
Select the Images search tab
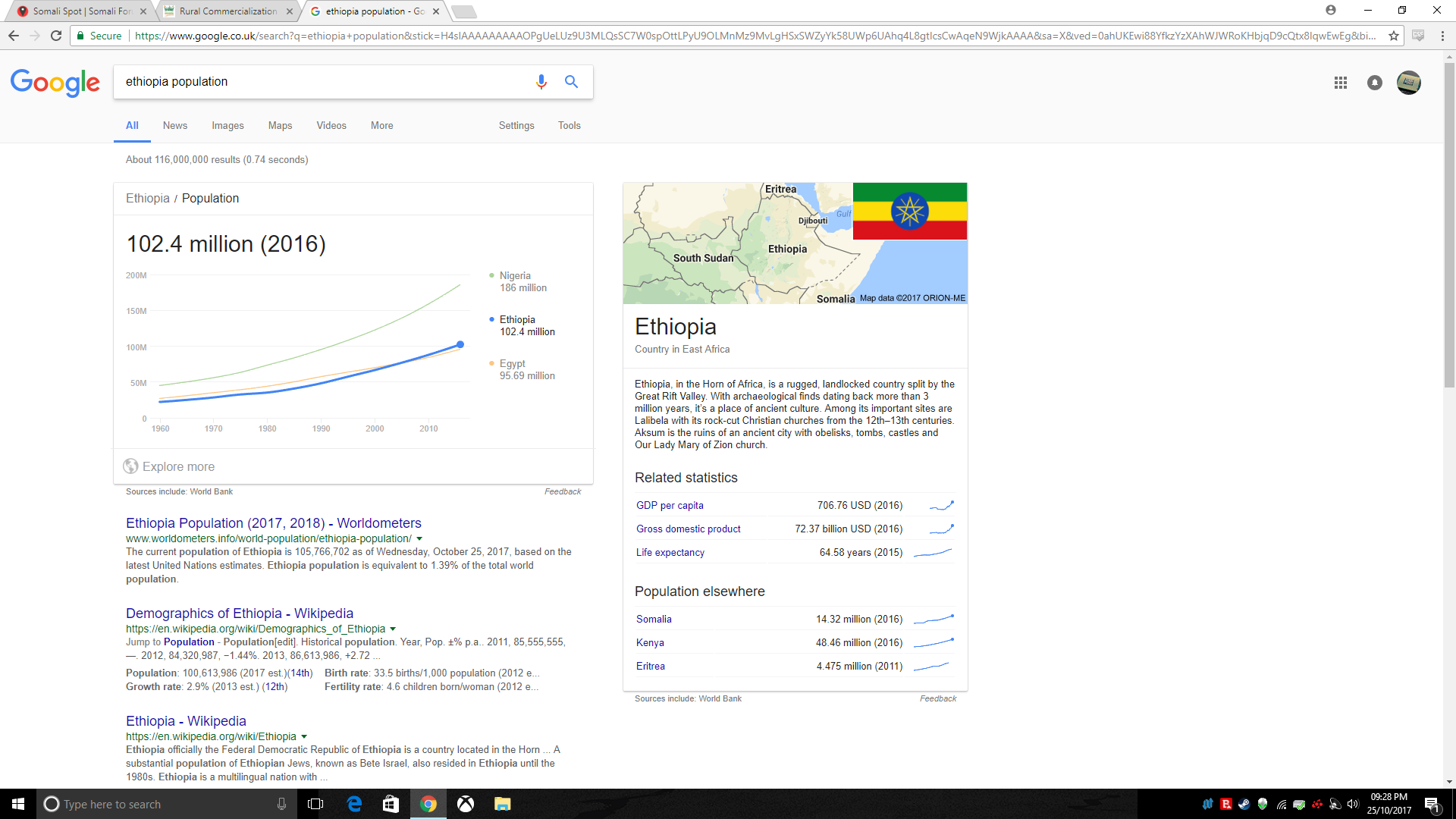coord(227,126)
